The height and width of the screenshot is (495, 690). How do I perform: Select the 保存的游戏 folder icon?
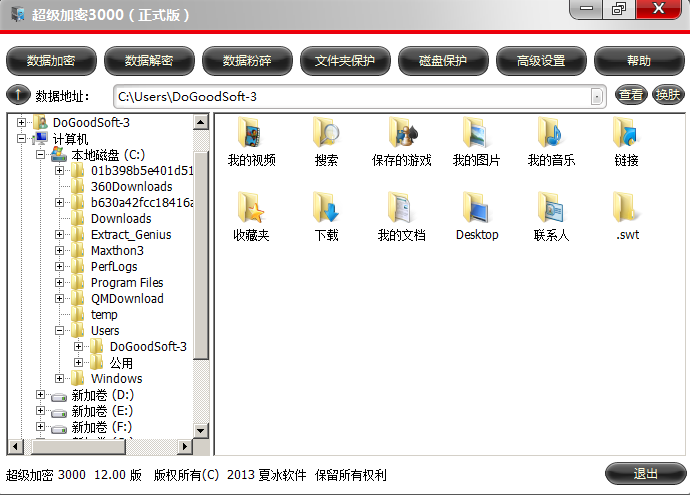click(x=402, y=132)
